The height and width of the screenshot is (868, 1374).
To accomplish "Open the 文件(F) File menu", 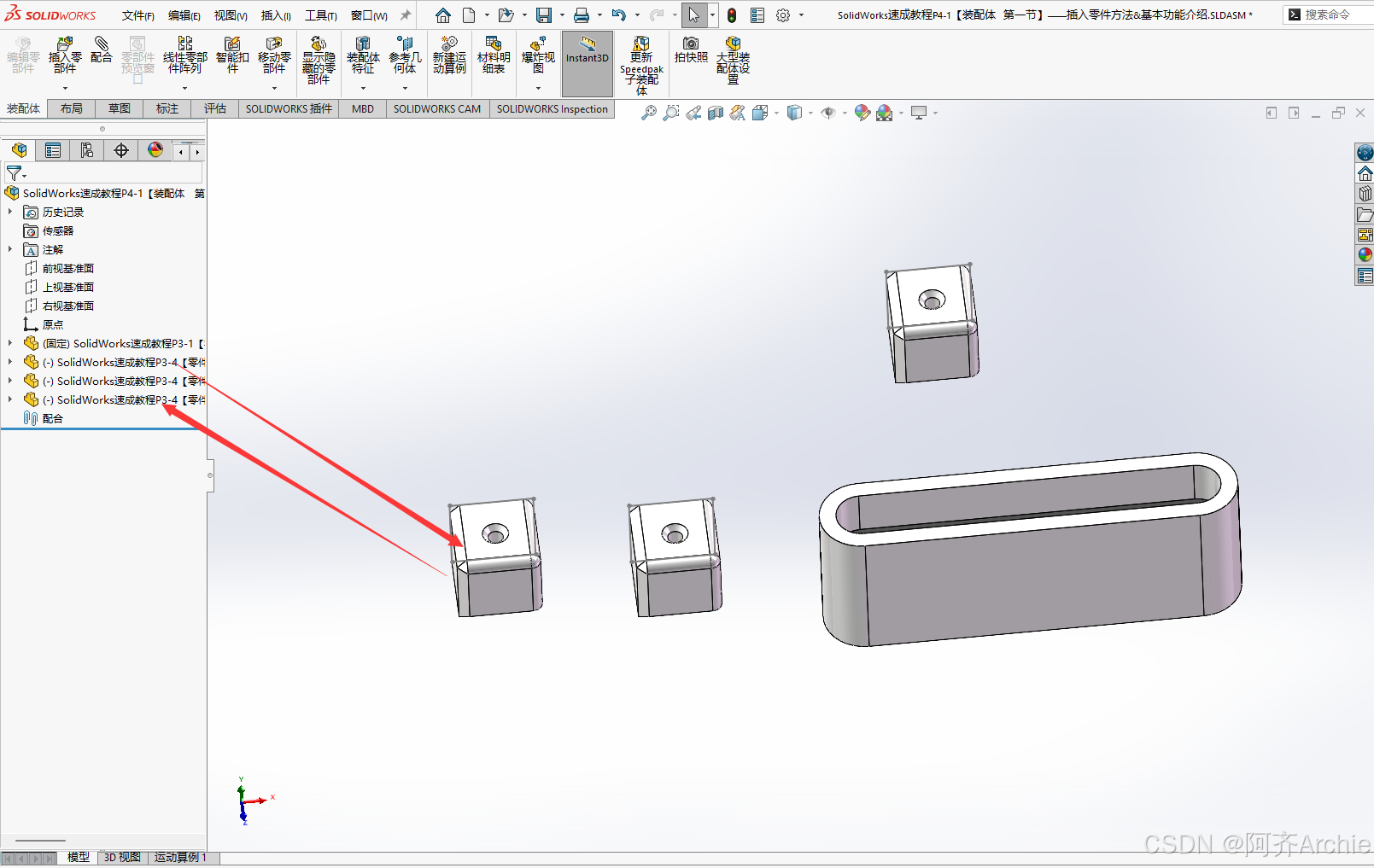I will [138, 15].
